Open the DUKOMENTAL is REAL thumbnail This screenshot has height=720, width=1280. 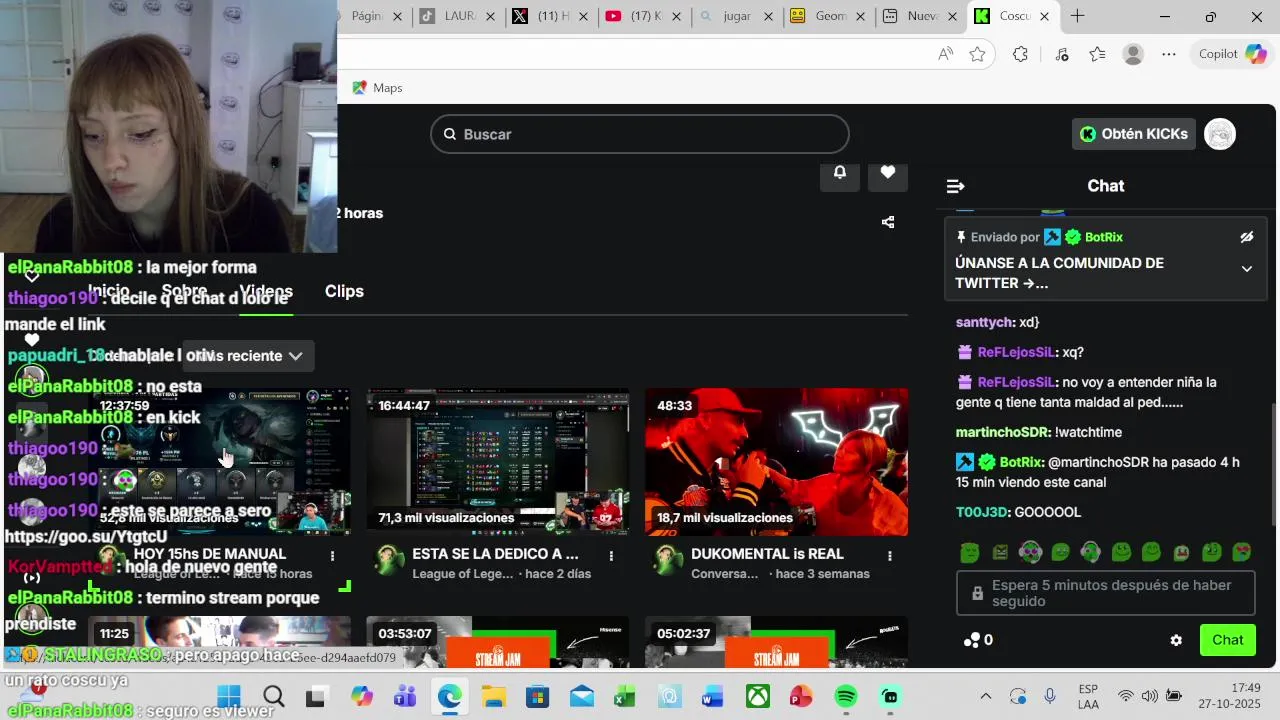point(777,462)
